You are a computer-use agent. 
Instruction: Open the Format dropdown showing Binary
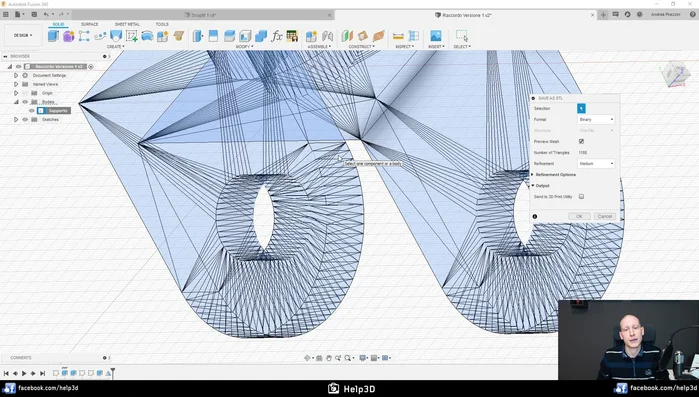tap(596, 119)
